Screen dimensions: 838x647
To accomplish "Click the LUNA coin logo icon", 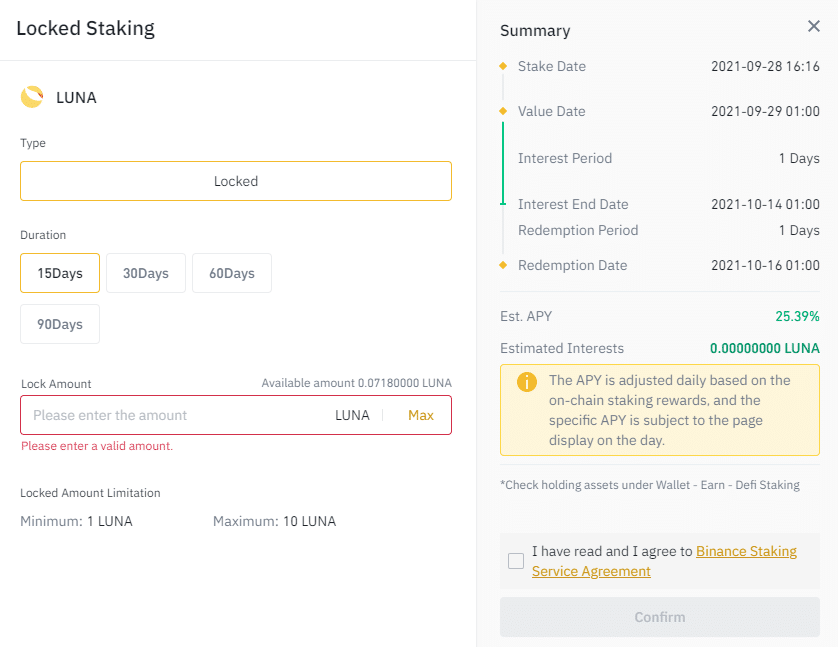I will (32, 97).
